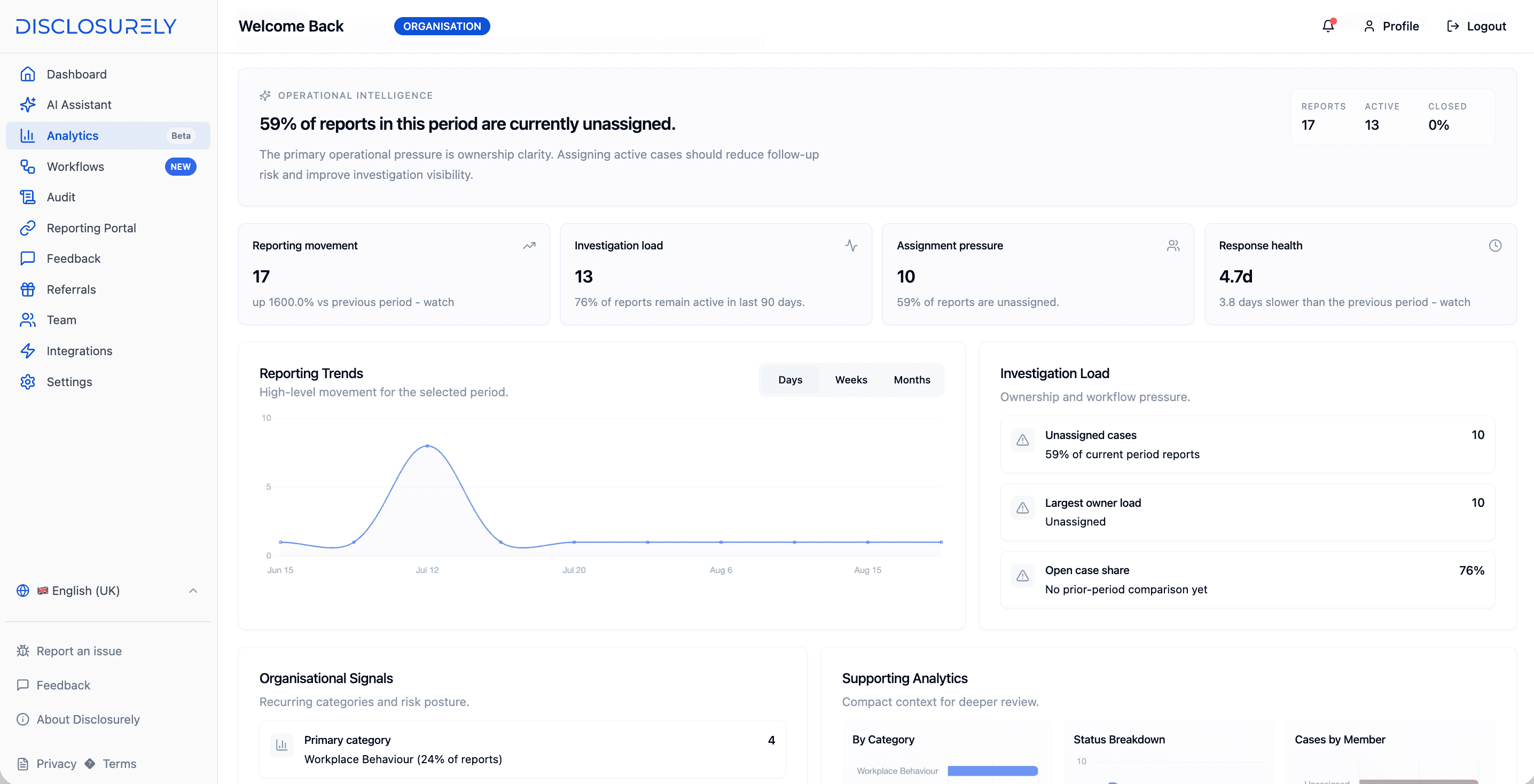Select the AI Assistant sparkle icon
This screenshot has height=784, width=1534.
(27, 105)
